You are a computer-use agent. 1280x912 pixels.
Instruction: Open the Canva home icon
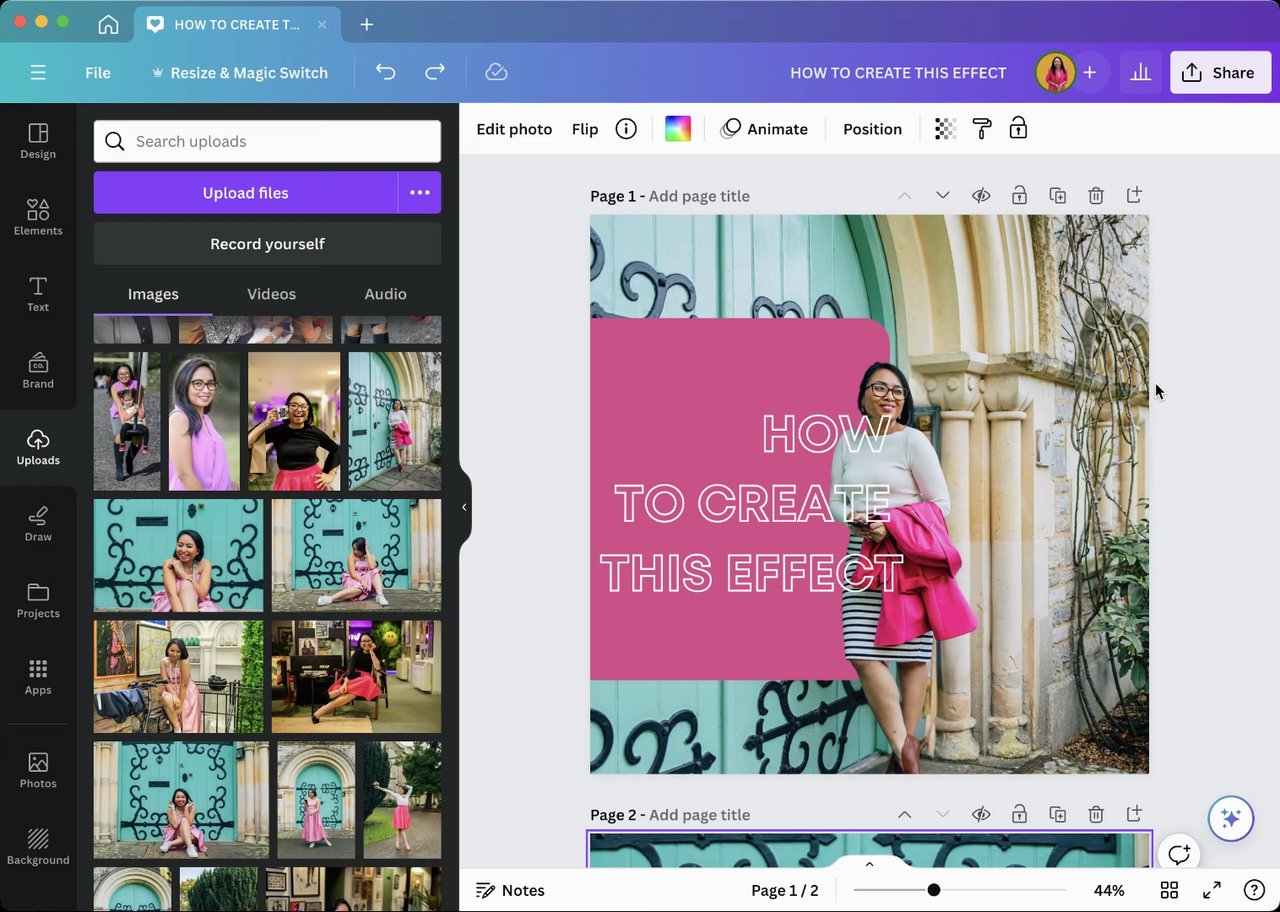tap(108, 24)
